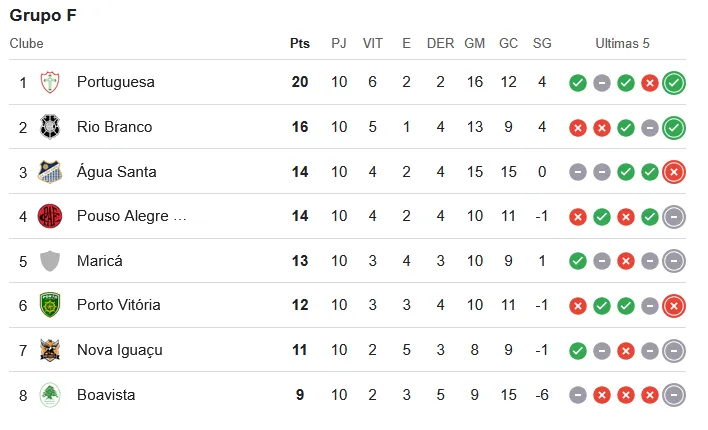The image size is (708, 430).
Task: Click the Nova Iguaçu club crest icon
Action: point(50,350)
